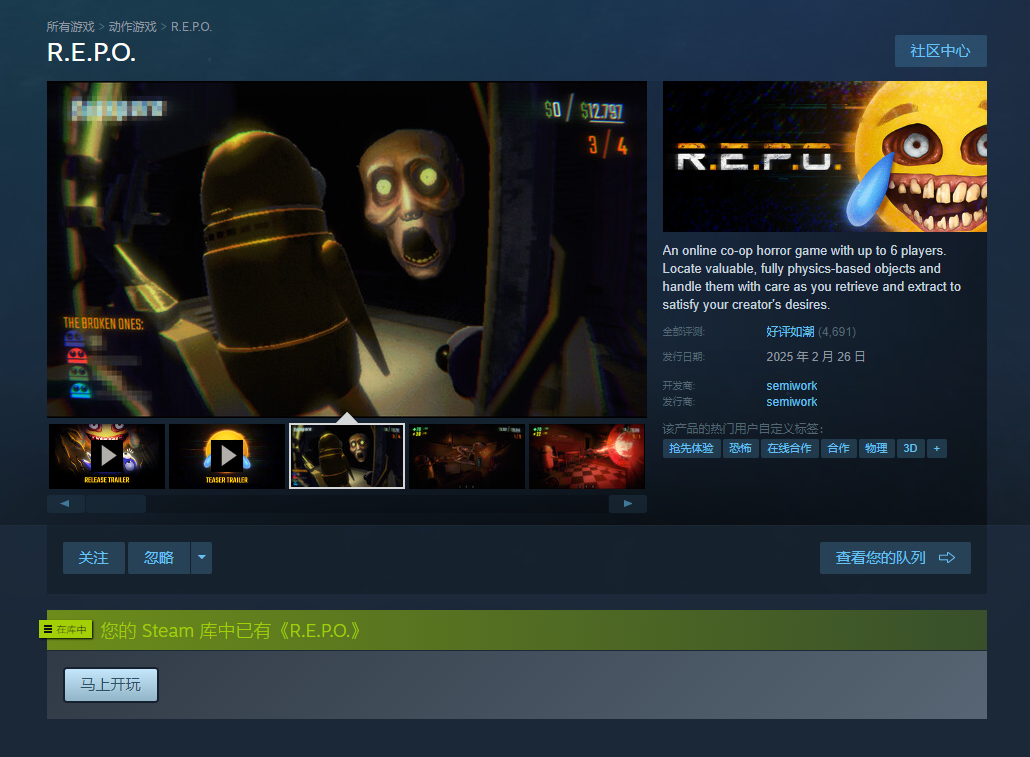Open the 好评如潮 reviews link
Image resolution: width=1030 pixels, height=757 pixels.
coord(790,332)
